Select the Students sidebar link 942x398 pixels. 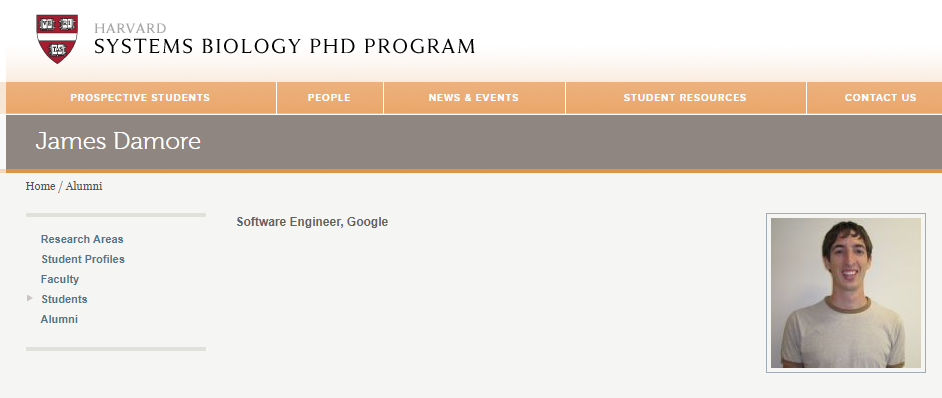[64, 299]
